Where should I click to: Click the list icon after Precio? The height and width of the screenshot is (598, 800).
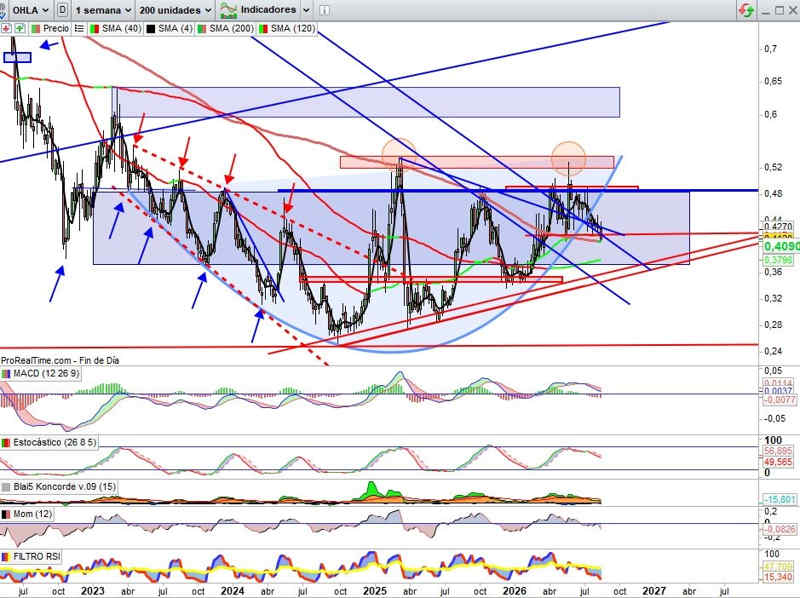tap(79, 29)
